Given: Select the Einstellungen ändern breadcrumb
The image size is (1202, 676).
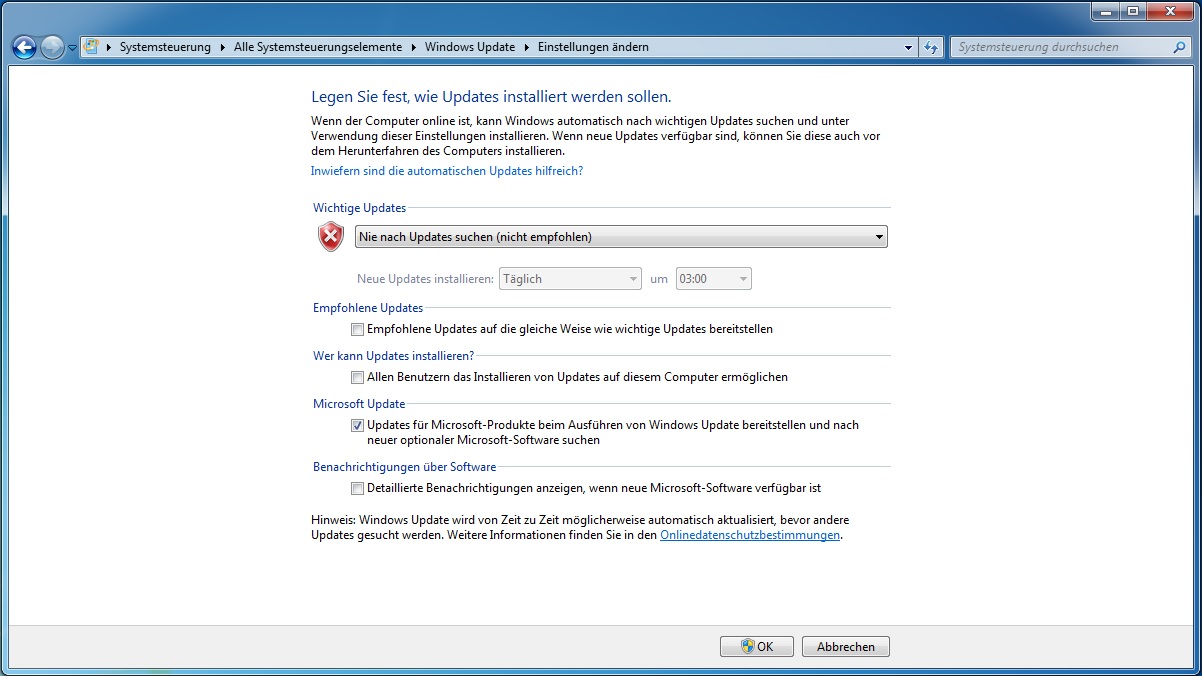Looking at the screenshot, I should pos(593,47).
